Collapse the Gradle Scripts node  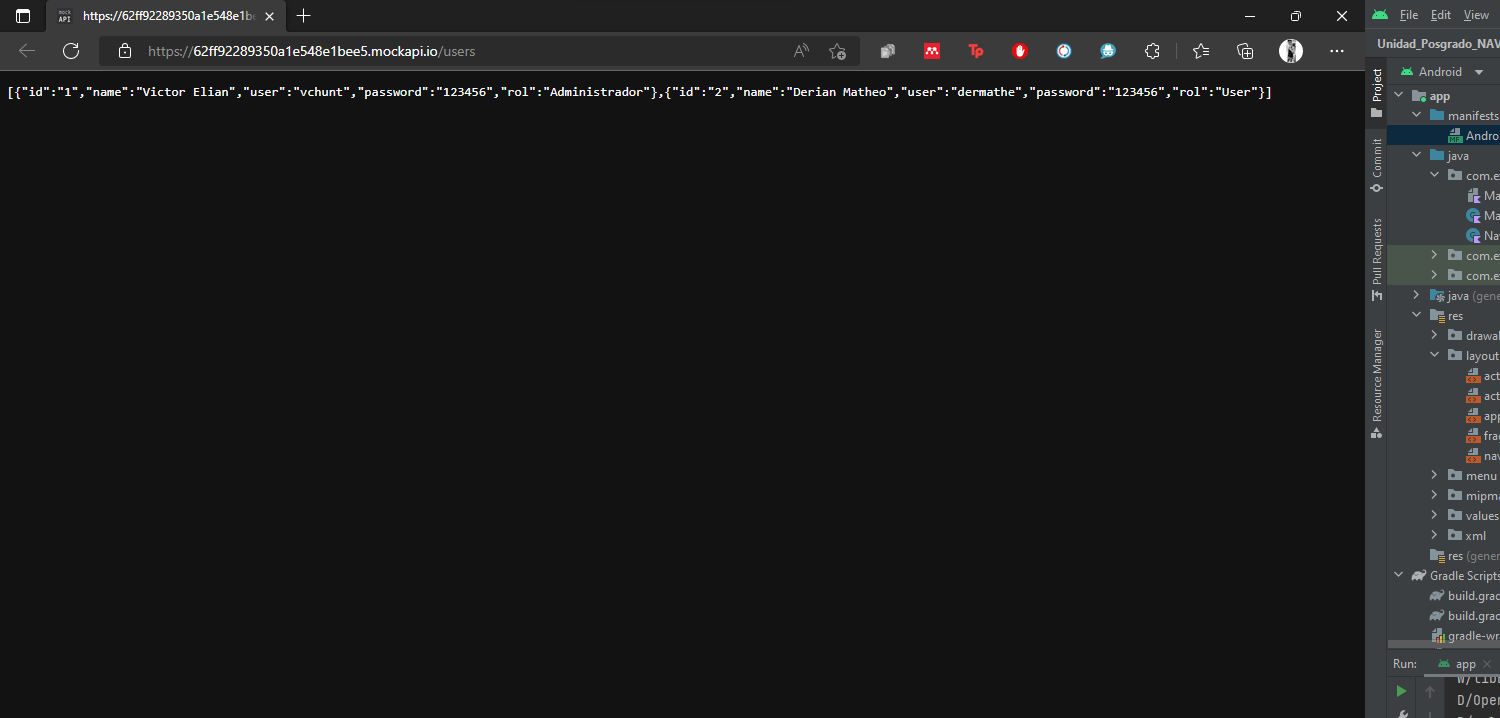pyautogui.click(x=1398, y=575)
